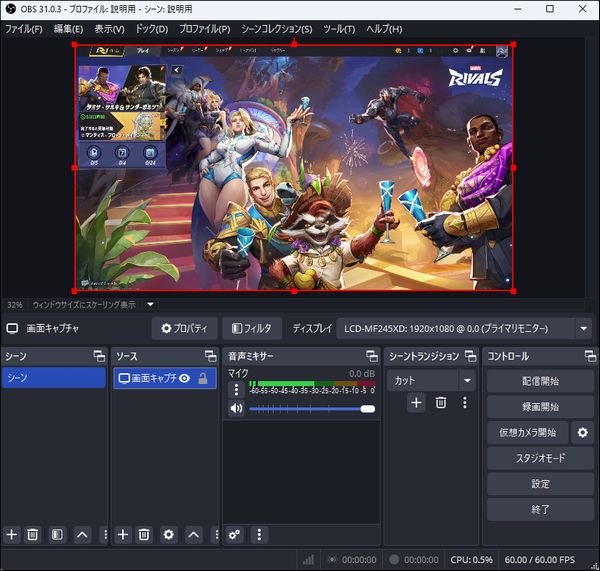Viewport: 600px width, 571px height.
Task: Expand the カット transition dropdown
Action: click(467, 380)
